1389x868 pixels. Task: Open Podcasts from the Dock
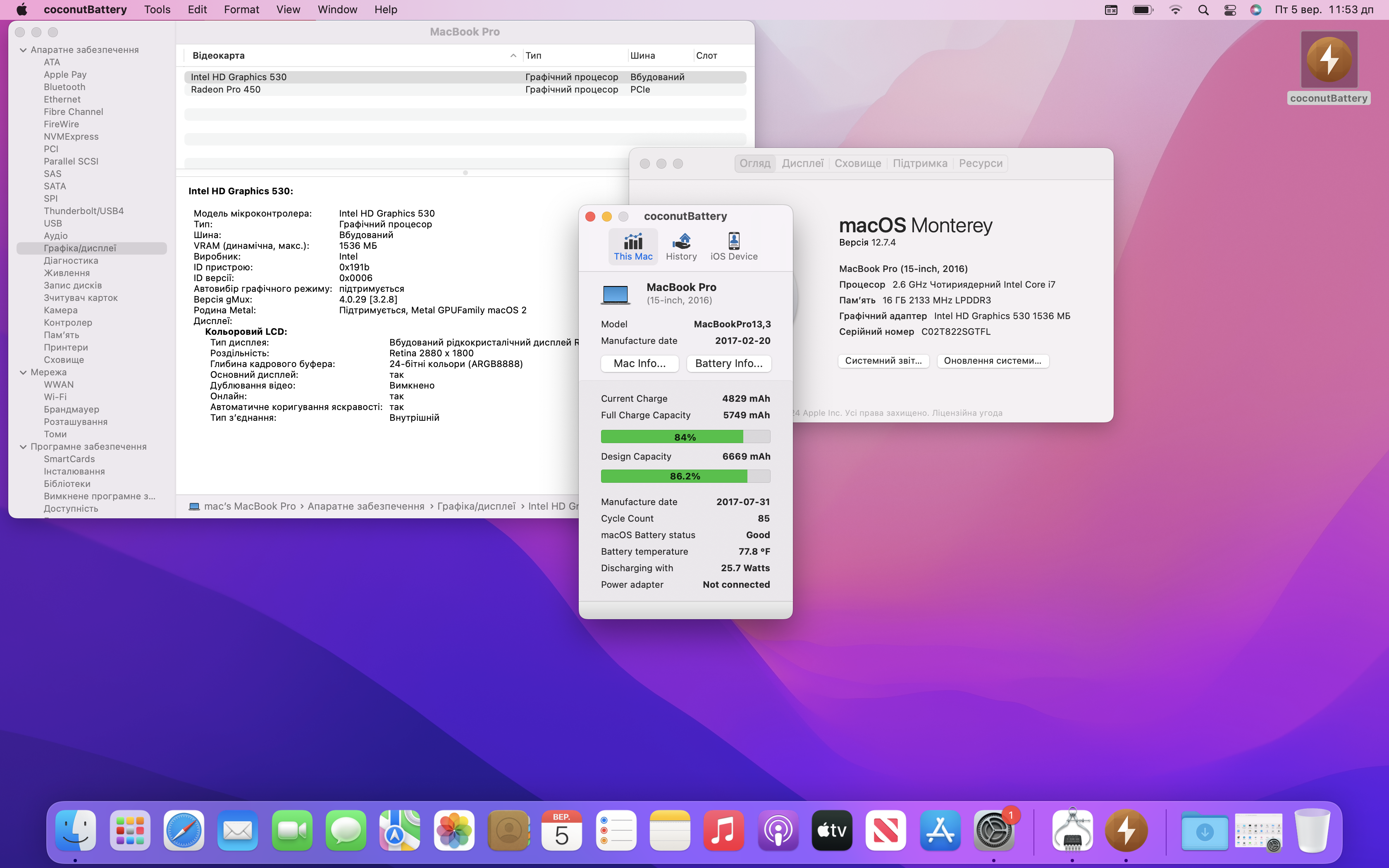pyautogui.click(x=778, y=830)
